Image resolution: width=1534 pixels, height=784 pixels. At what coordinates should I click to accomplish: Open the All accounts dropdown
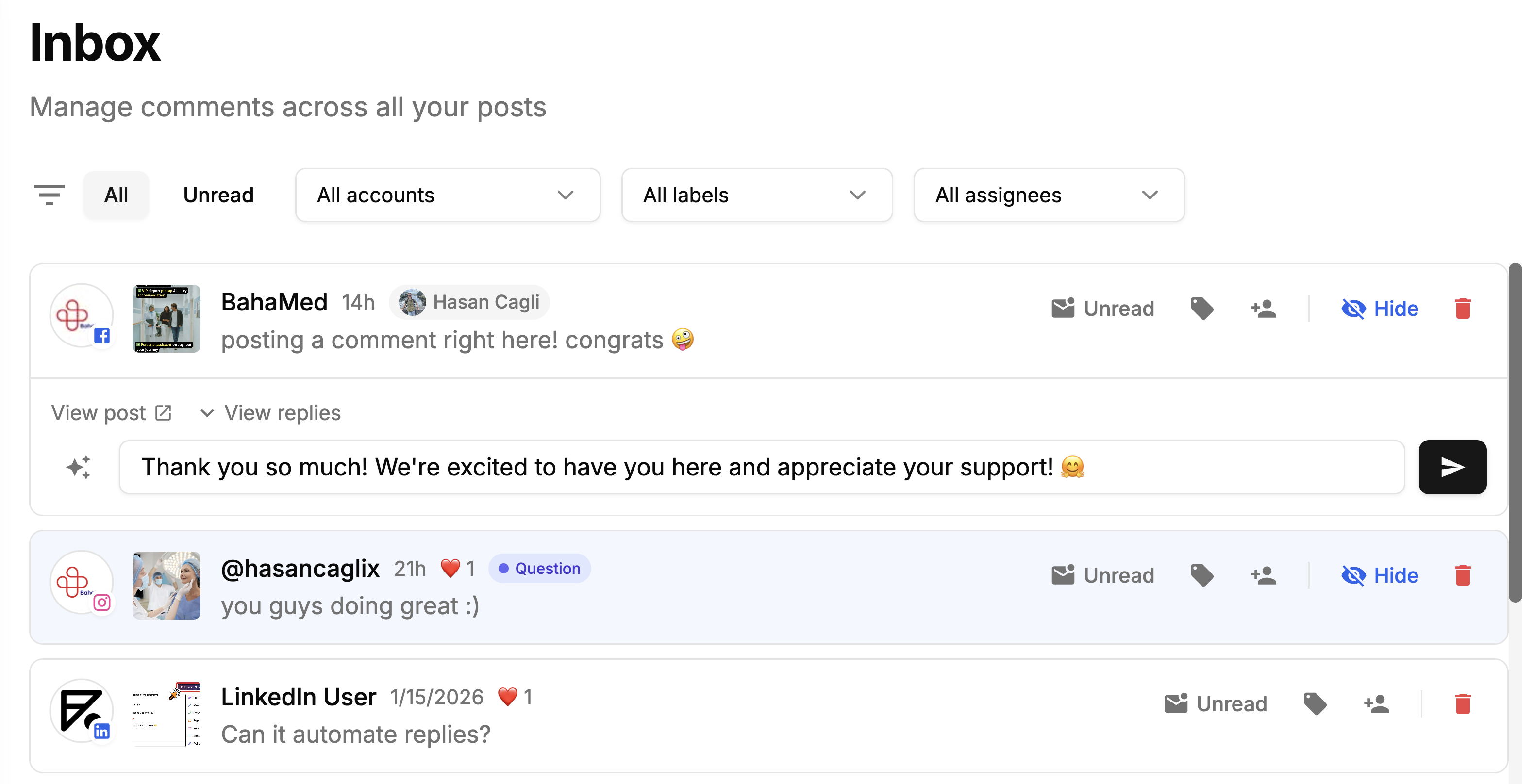(447, 195)
